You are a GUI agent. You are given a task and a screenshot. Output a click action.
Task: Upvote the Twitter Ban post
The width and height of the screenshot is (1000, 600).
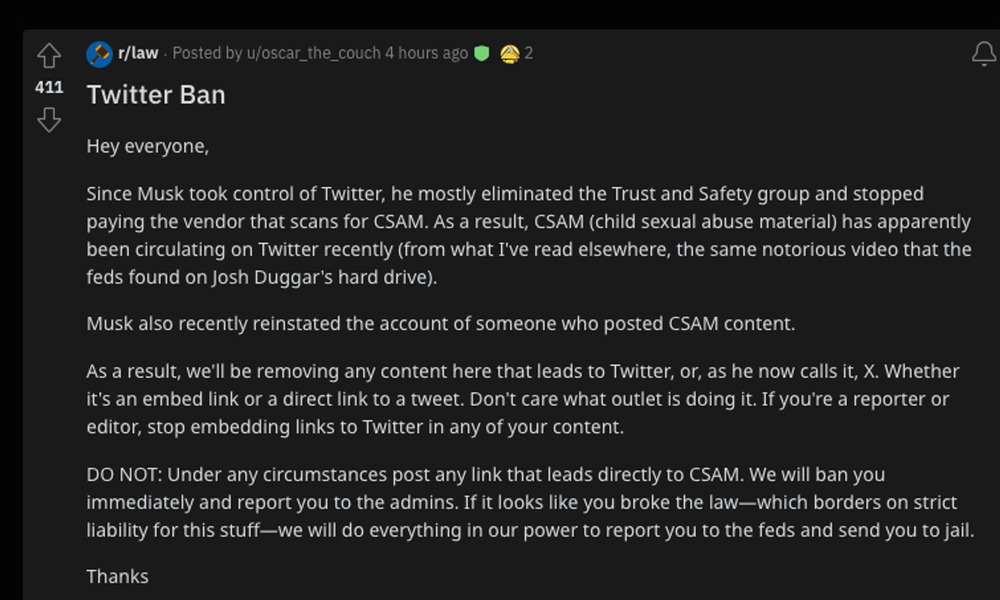tap(48, 56)
